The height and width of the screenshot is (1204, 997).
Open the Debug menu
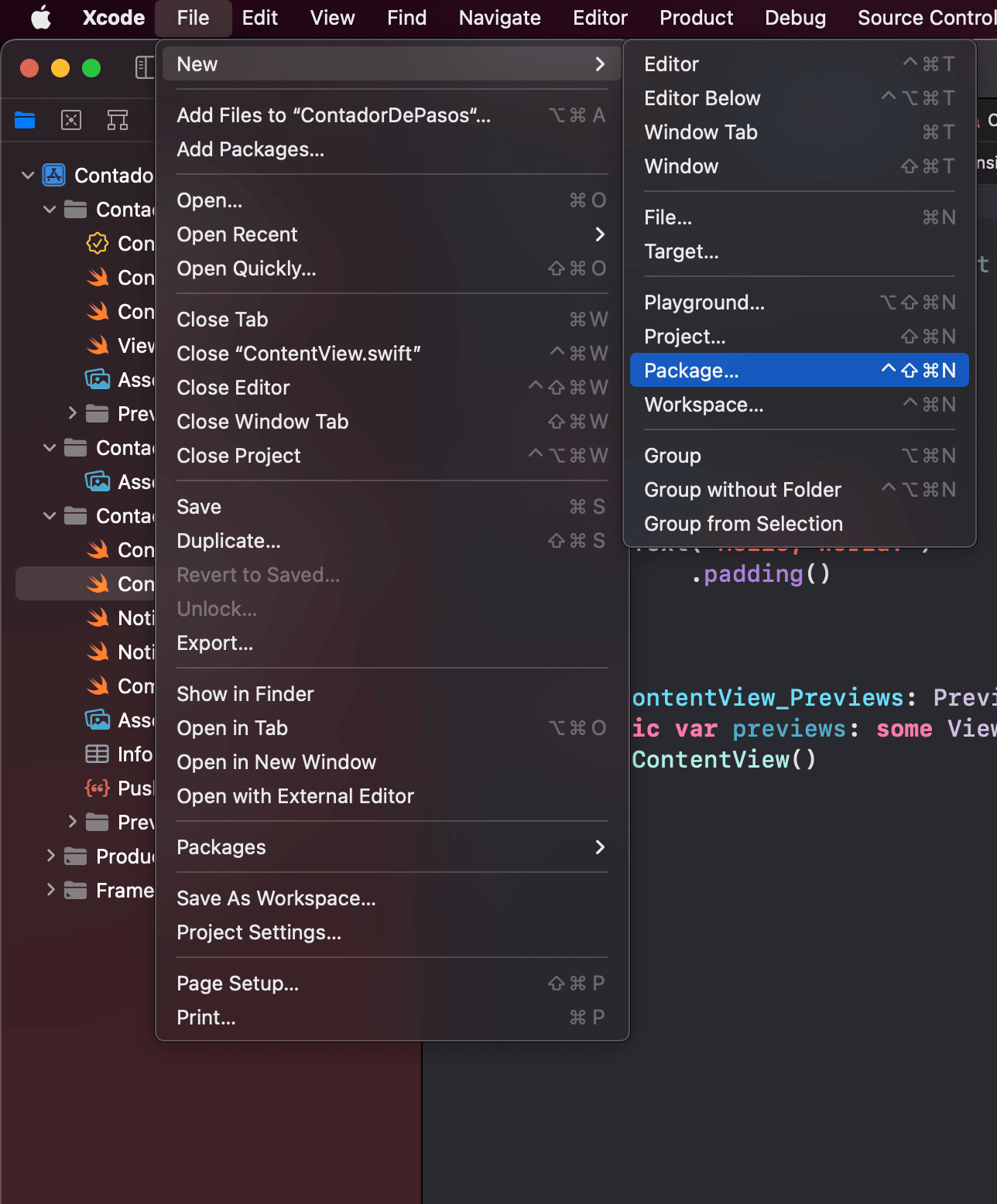coord(795,18)
